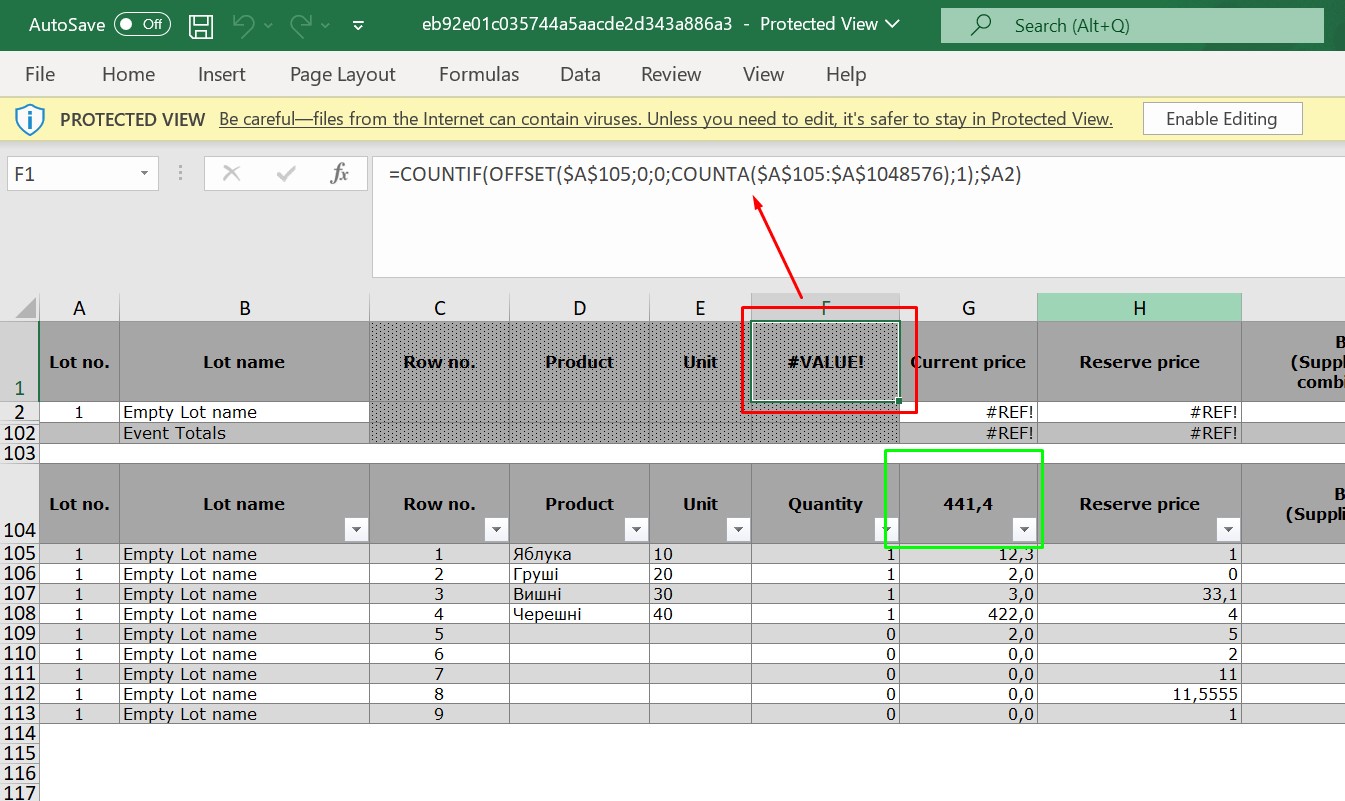Screen dimensions: 1345x801
Task: Expand the Name Box dropdown arrow
Action: click(x=145, y=174)
